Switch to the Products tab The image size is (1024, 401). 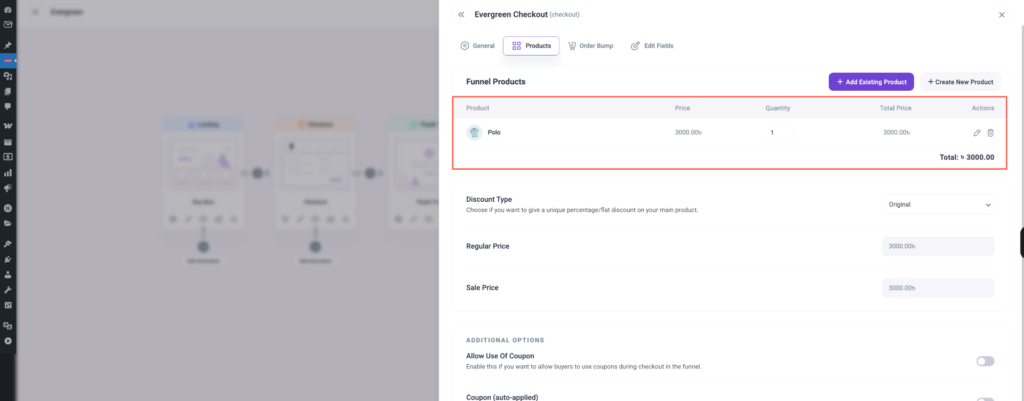[531, 46]
